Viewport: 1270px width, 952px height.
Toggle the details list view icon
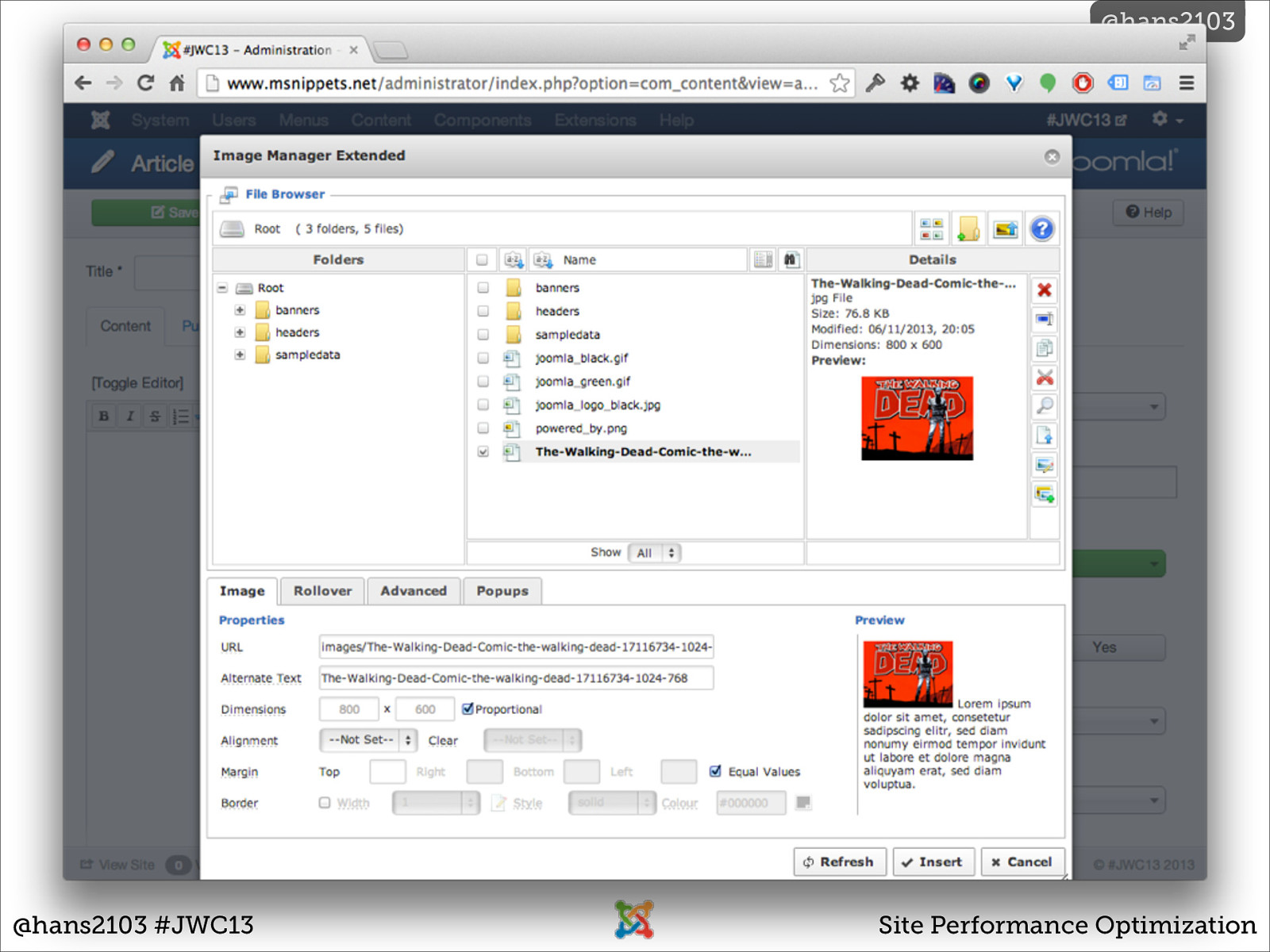click(x=763, y=259)
